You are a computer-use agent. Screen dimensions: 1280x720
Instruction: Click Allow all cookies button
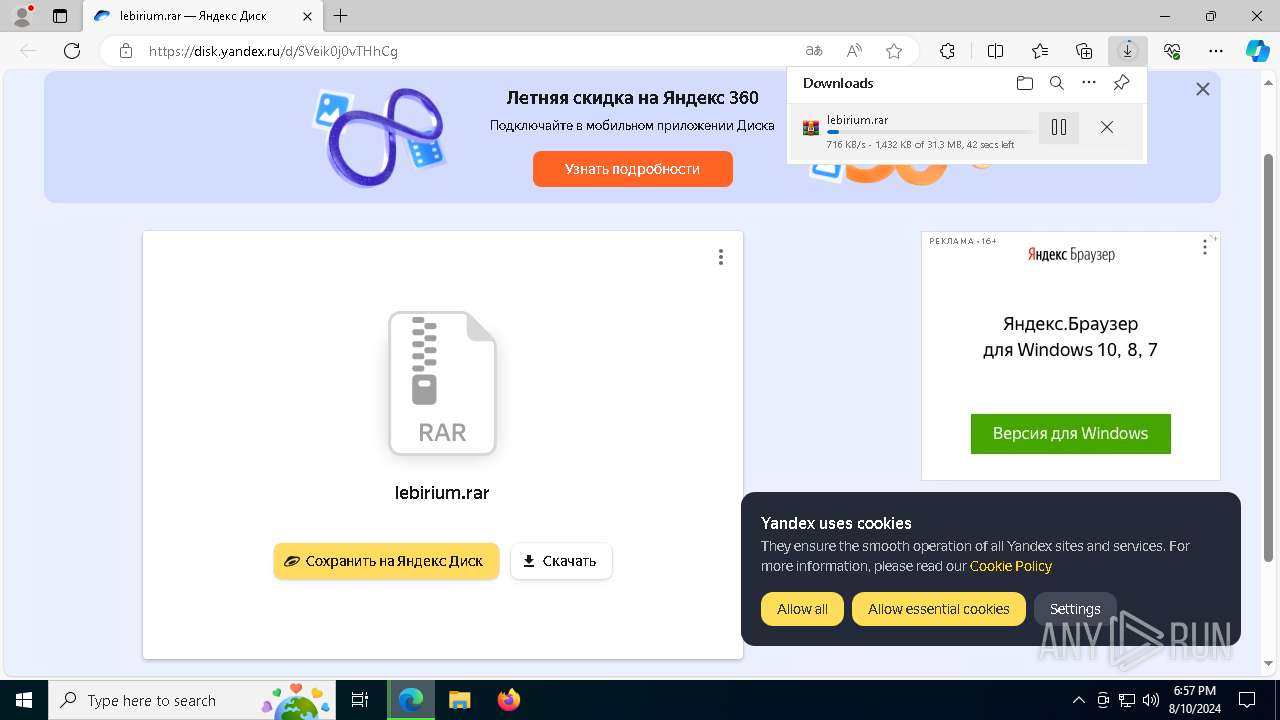(802, 609)
